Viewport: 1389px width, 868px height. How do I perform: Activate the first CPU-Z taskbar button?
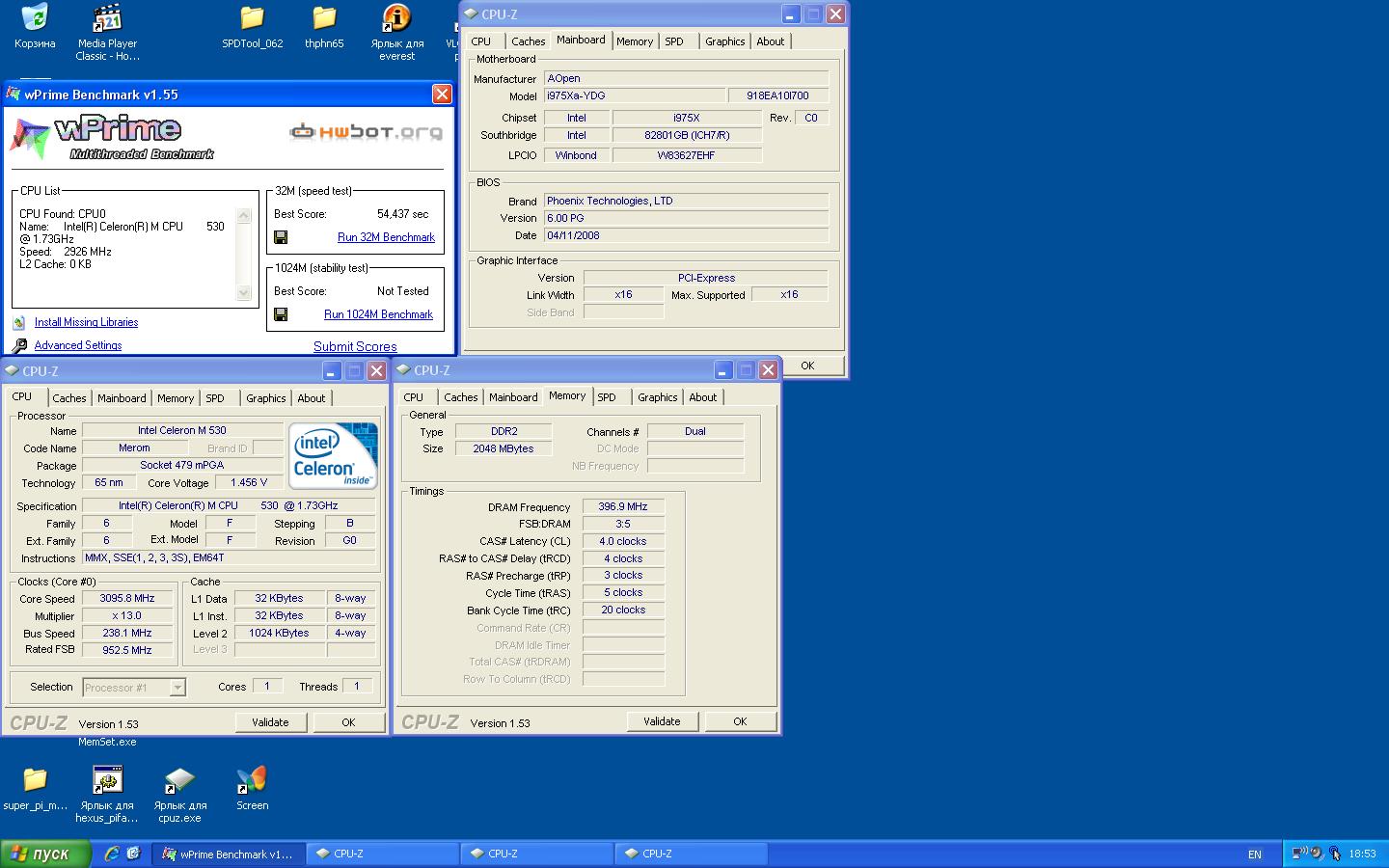coord(383,854)
